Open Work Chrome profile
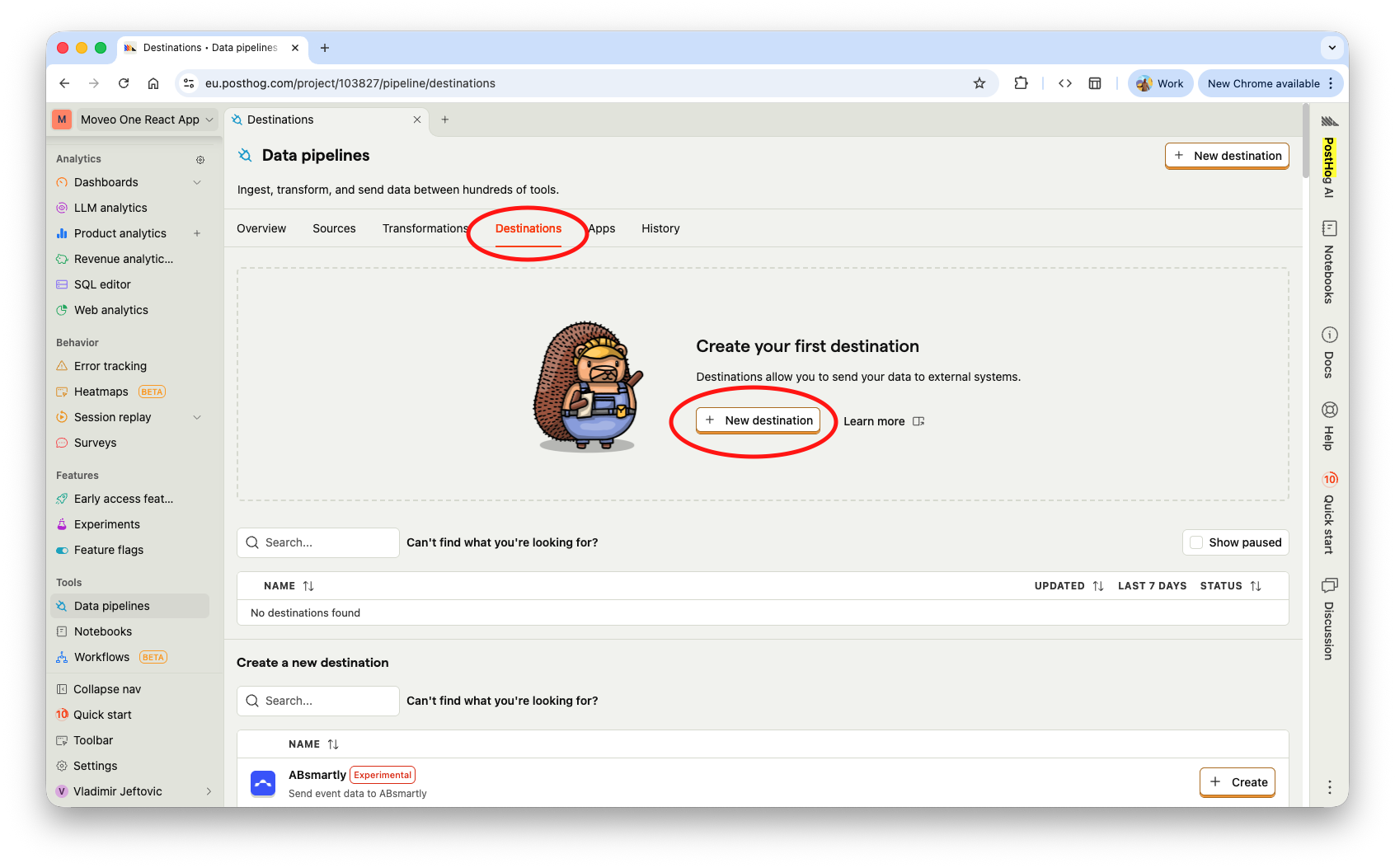 click(x=1160, y=83)
